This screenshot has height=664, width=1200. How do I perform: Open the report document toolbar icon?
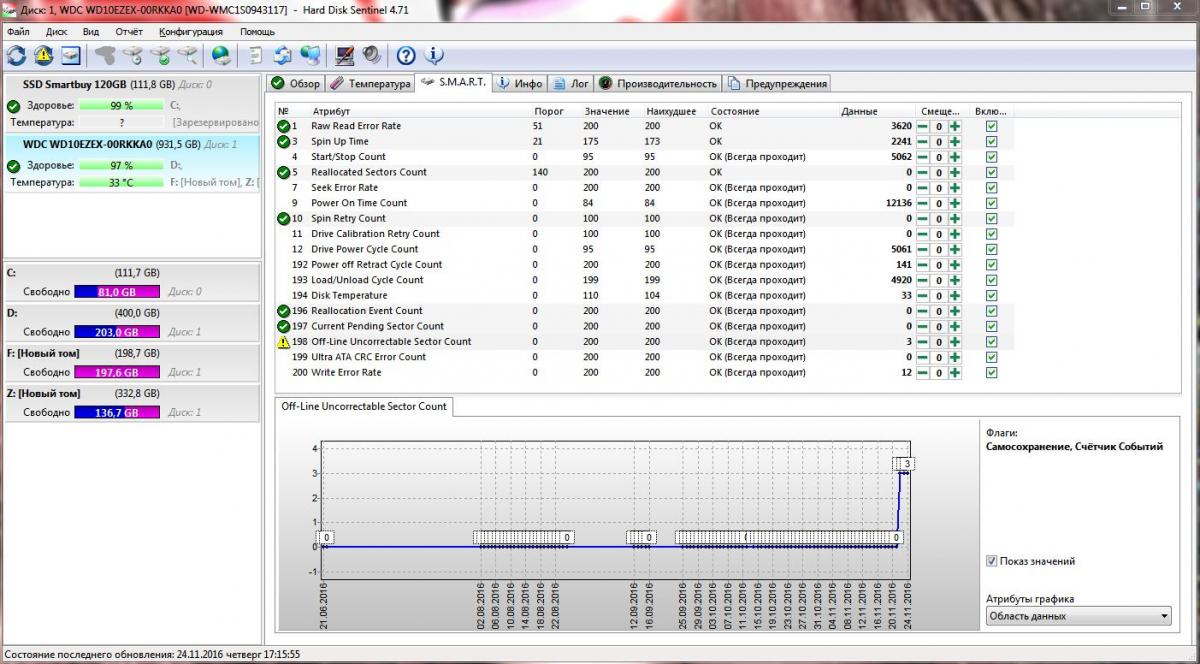(x=256, y=55)
